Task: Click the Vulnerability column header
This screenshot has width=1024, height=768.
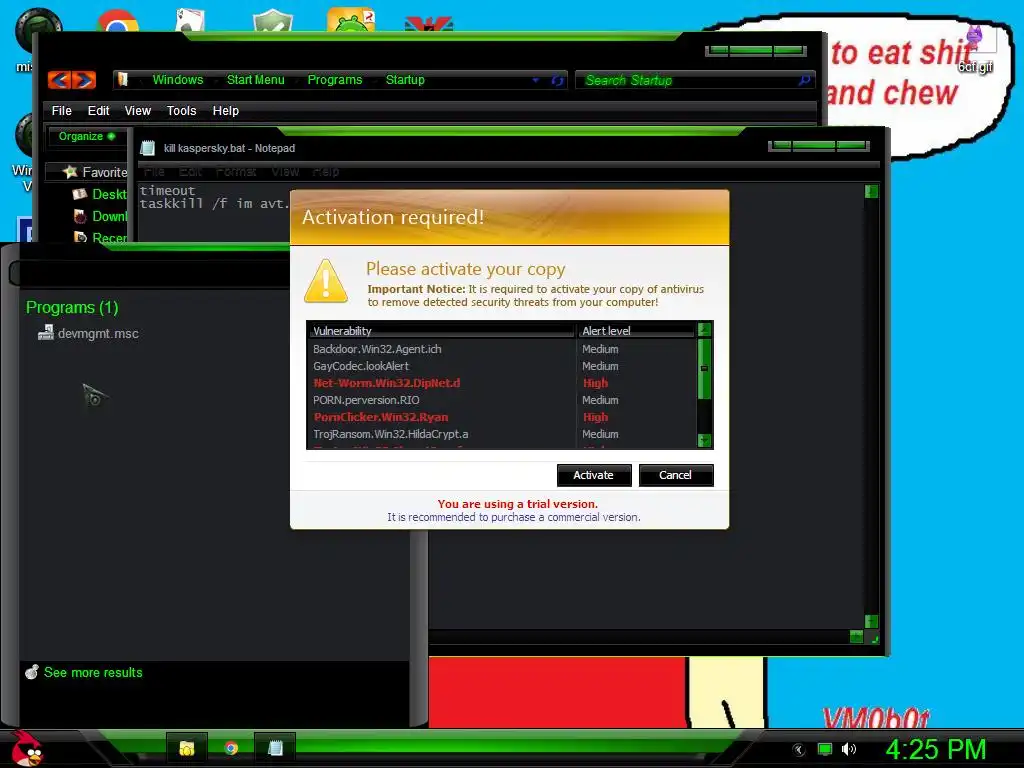Action: tap(441, 330)
